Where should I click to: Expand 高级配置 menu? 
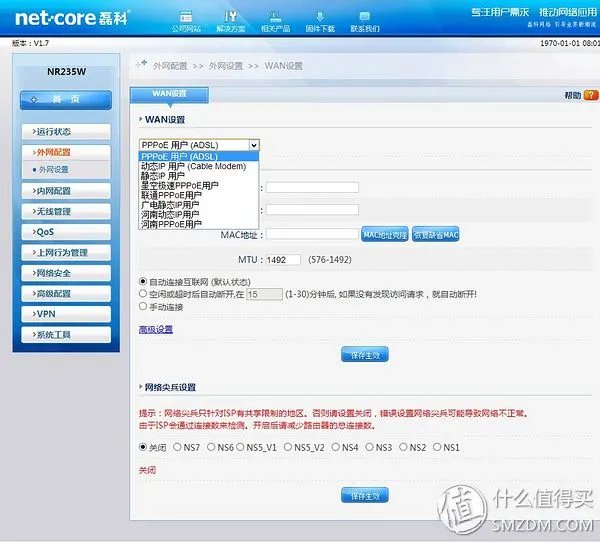(x=66, y=294)
